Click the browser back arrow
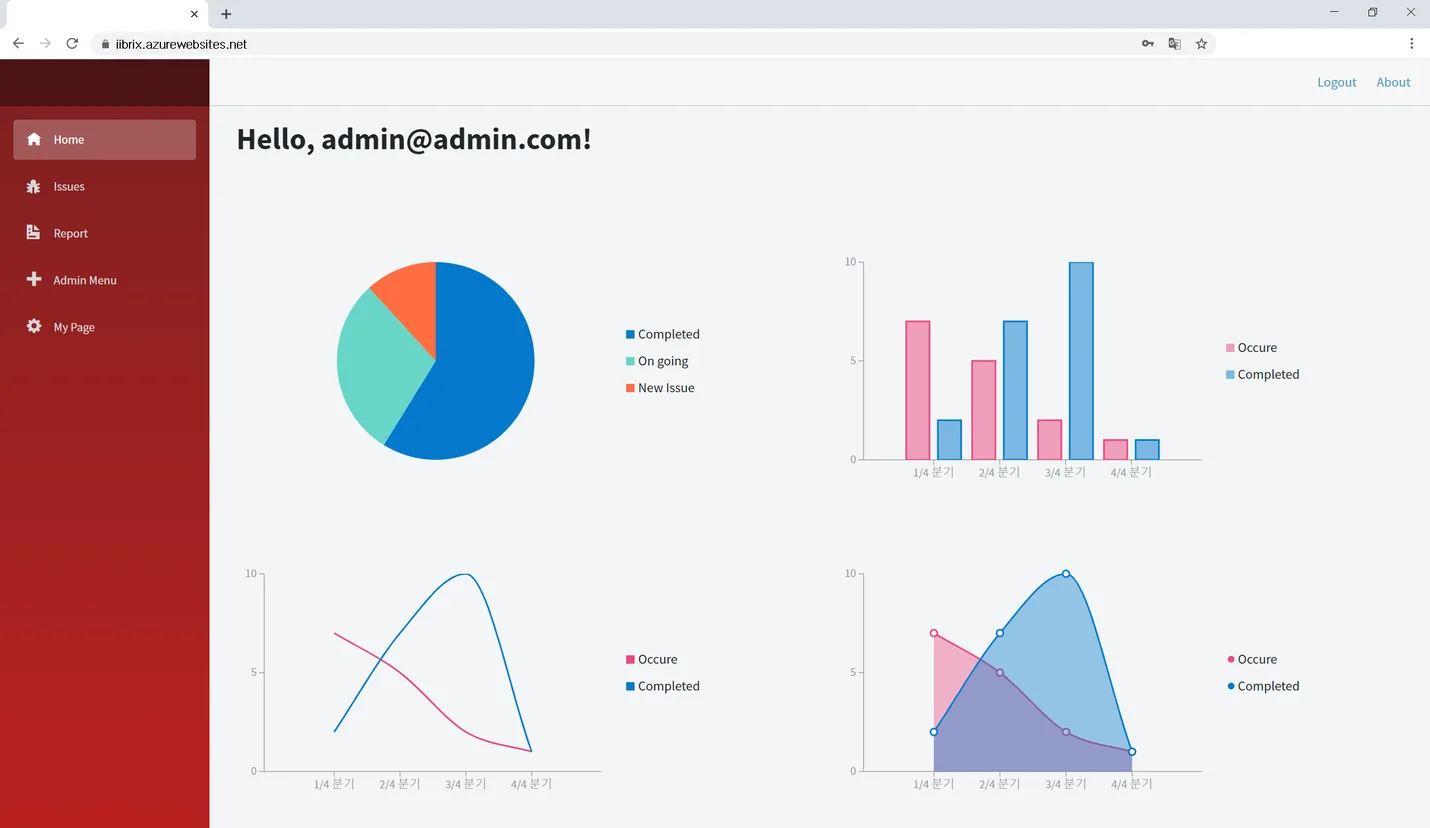1430x828 pixels. coord(18,43)
